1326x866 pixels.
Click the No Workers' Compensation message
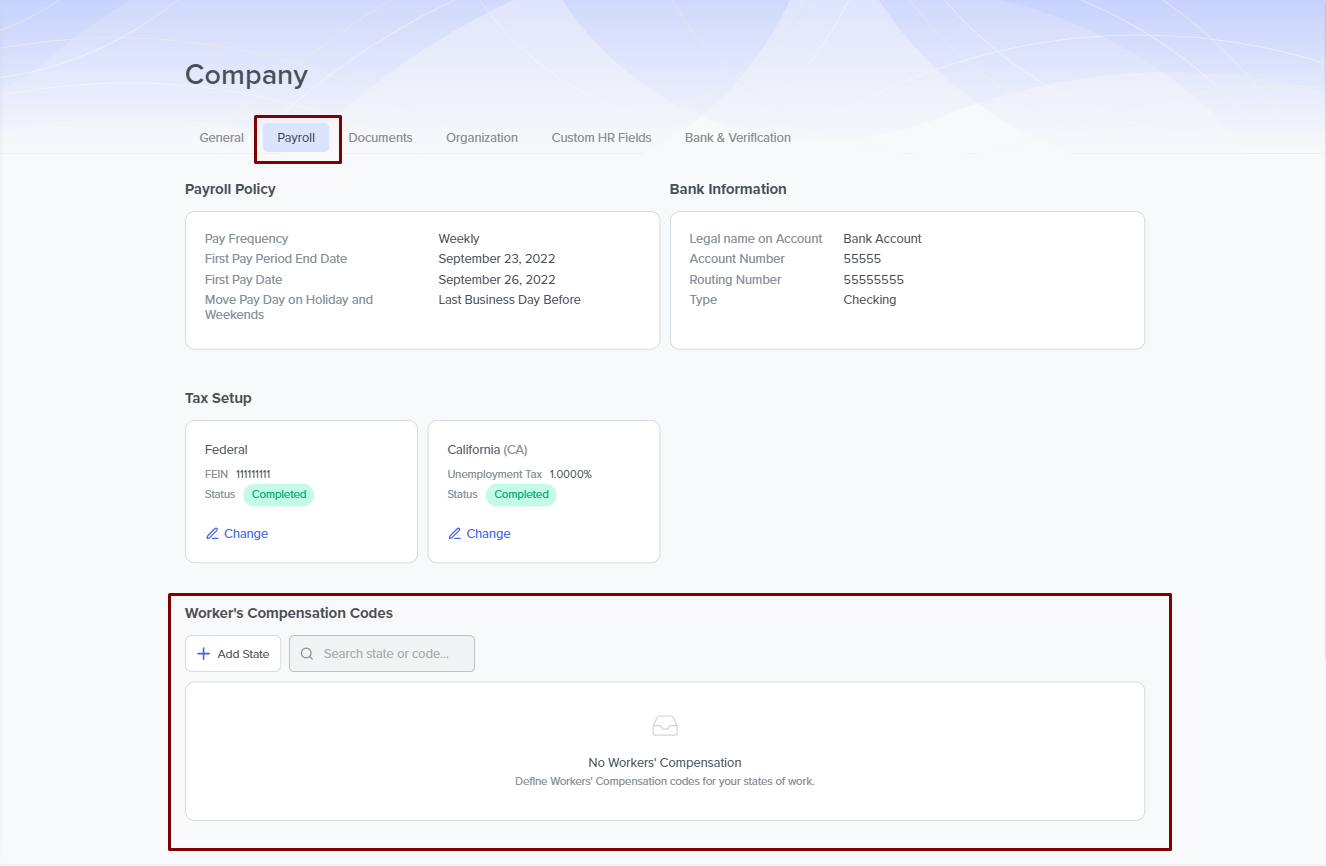665,763
